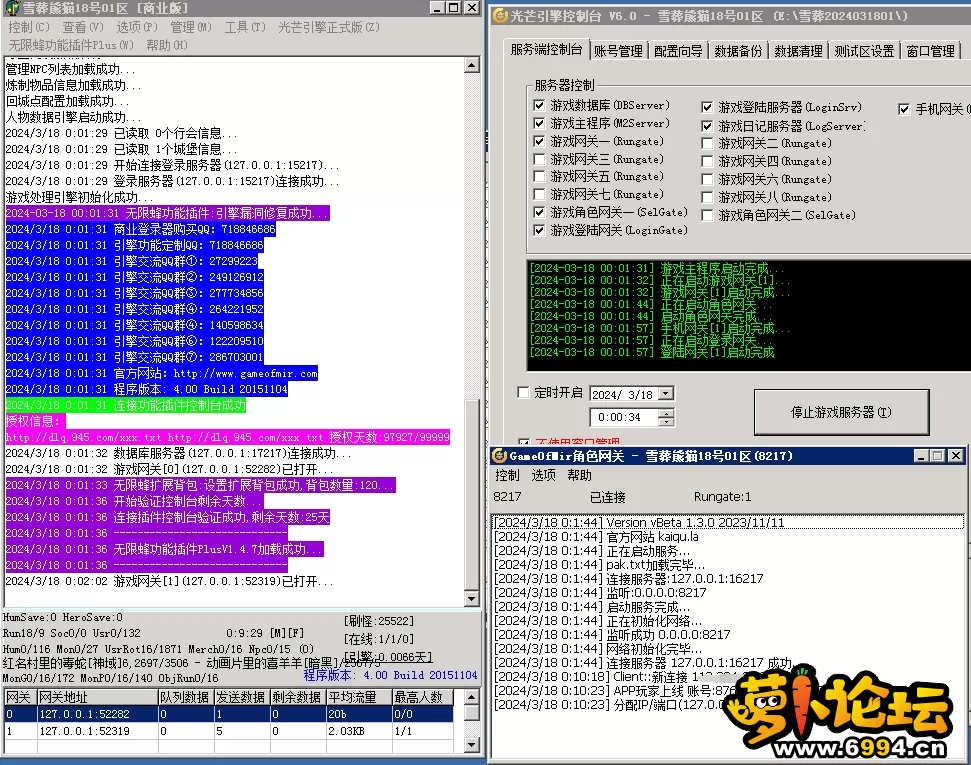Switch to the 数据备份 tab
The image size is (971, 765).
[x=738, y=51]
